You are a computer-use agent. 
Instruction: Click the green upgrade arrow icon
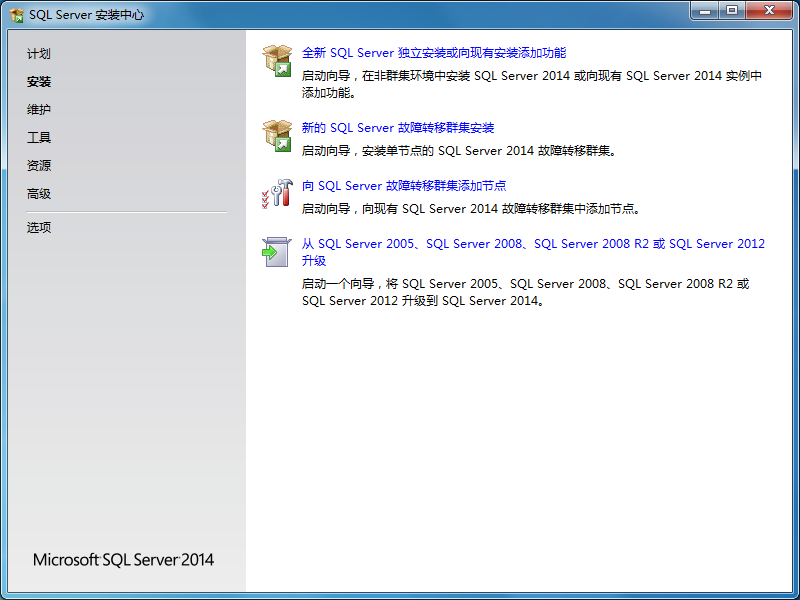pos(277,252)
